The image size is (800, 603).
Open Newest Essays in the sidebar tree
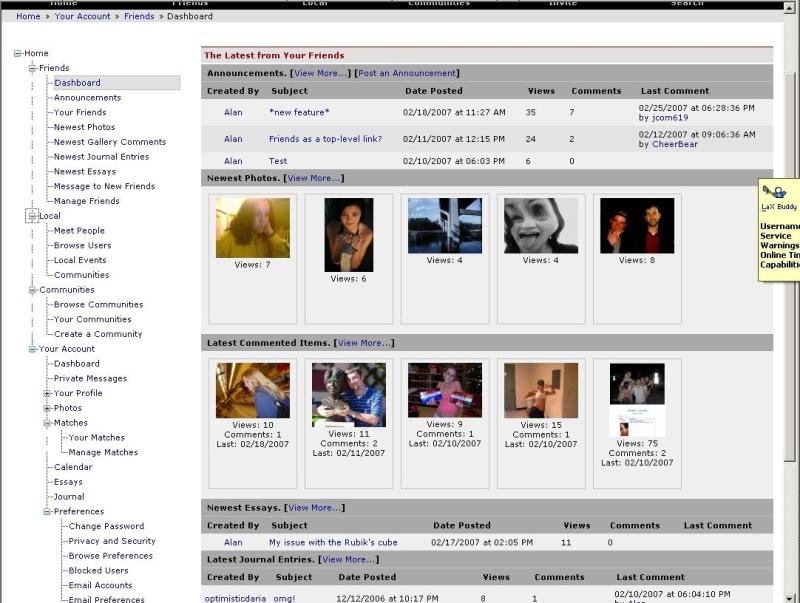point(85,171)
